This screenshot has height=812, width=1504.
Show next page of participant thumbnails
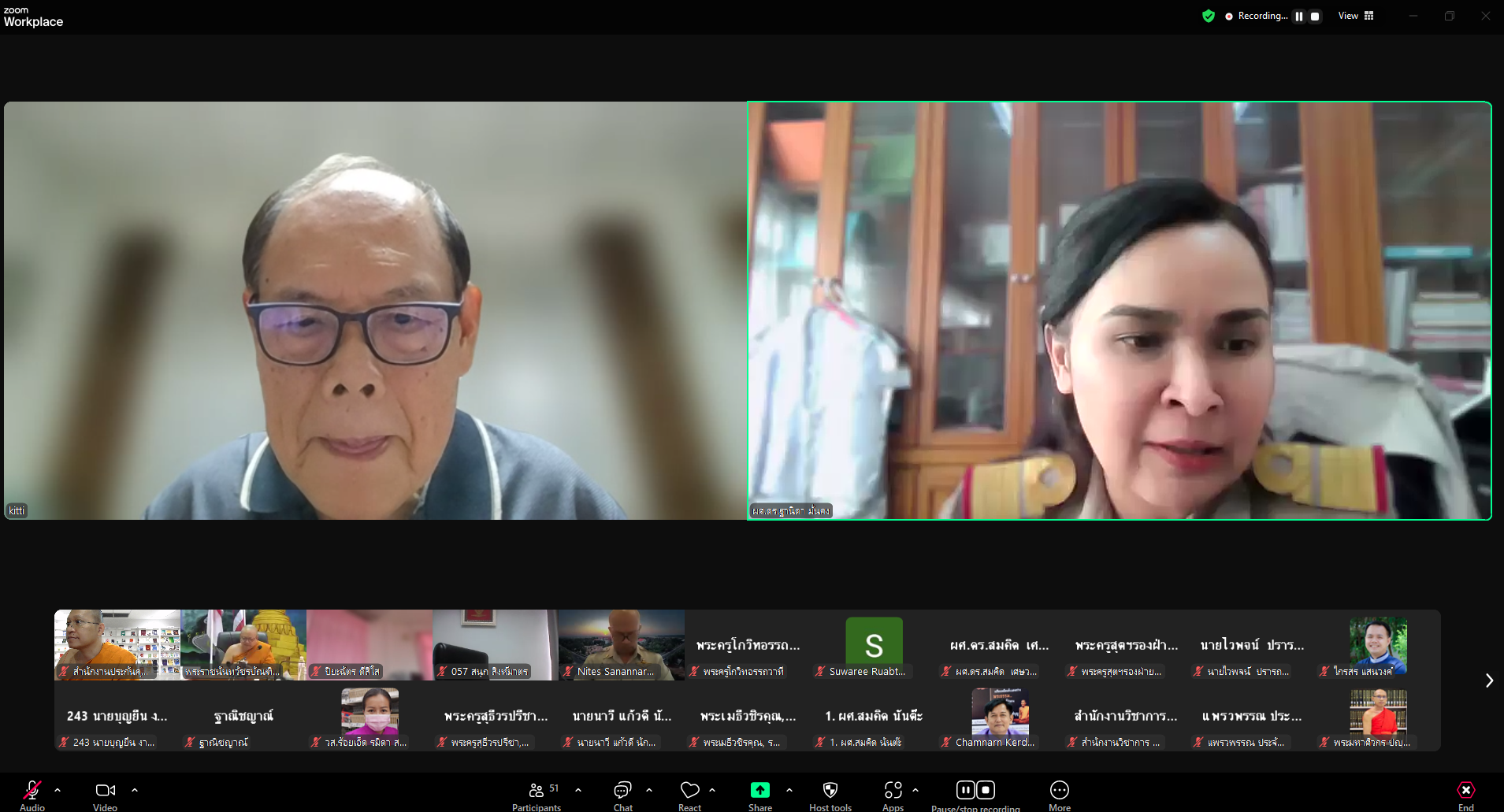[x=1488, y=680]
